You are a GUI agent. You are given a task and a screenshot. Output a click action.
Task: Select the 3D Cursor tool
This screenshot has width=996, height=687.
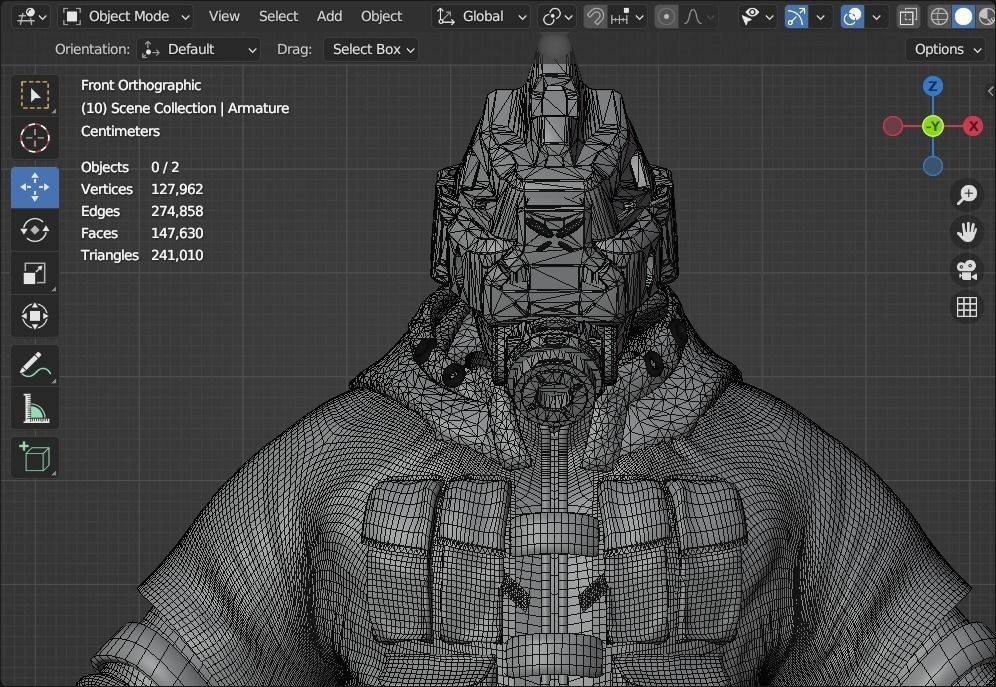pyautogui.click(x=35, y=138)
